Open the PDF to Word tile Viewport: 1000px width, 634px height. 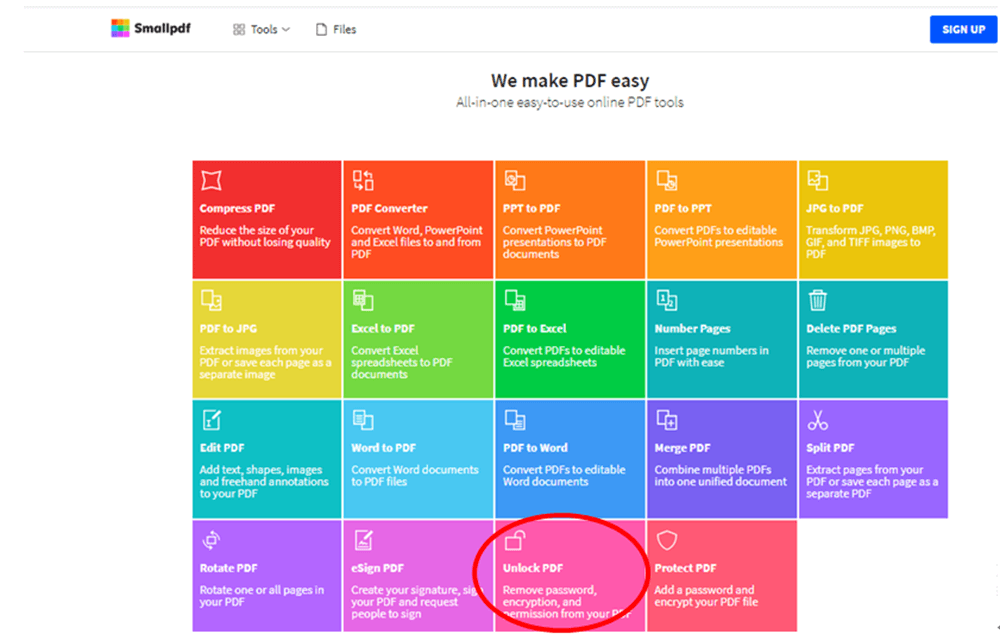coord(569,458)
